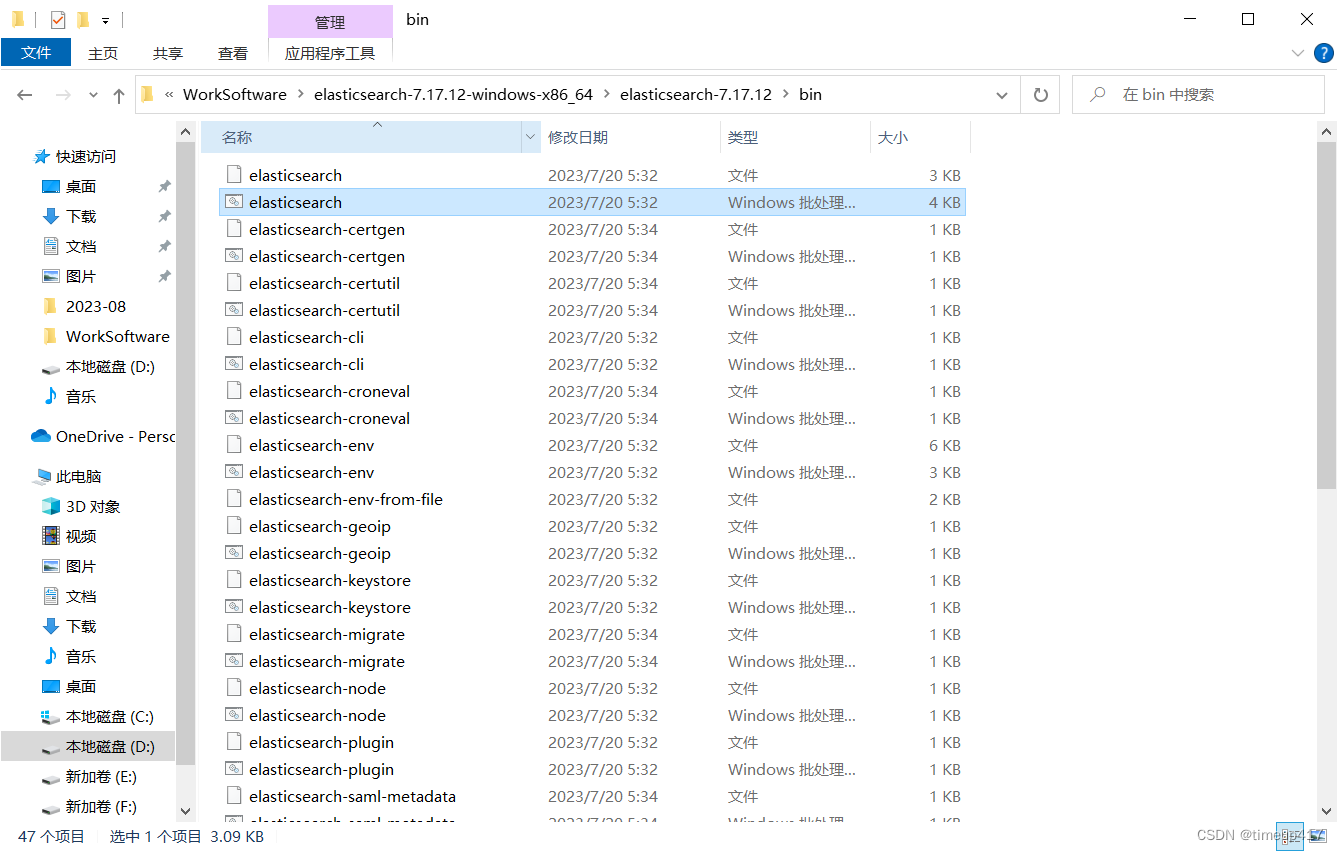
Task: Expand the ribbon chevron near Help
Action: 1298,53
